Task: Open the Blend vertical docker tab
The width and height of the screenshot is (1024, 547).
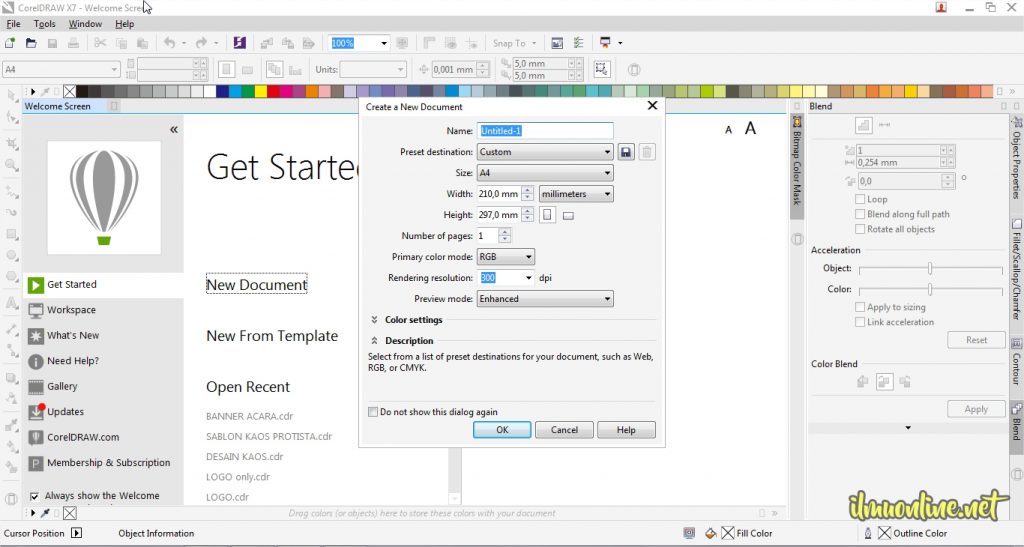Action: 1017,422
